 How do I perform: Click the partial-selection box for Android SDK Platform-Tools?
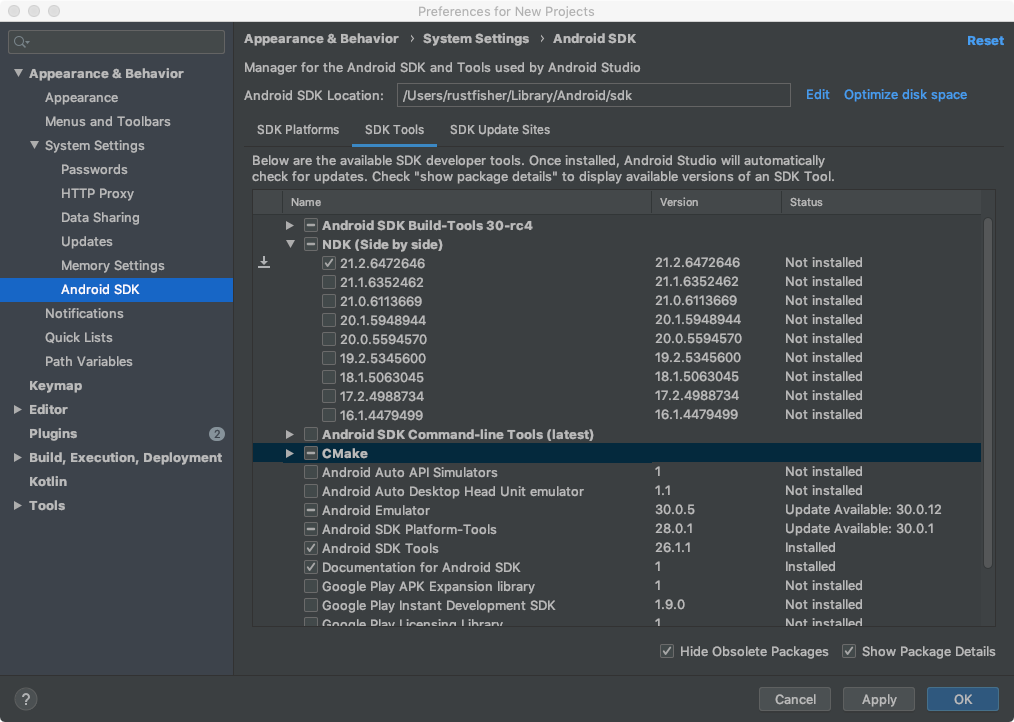[x=311, y=529]
